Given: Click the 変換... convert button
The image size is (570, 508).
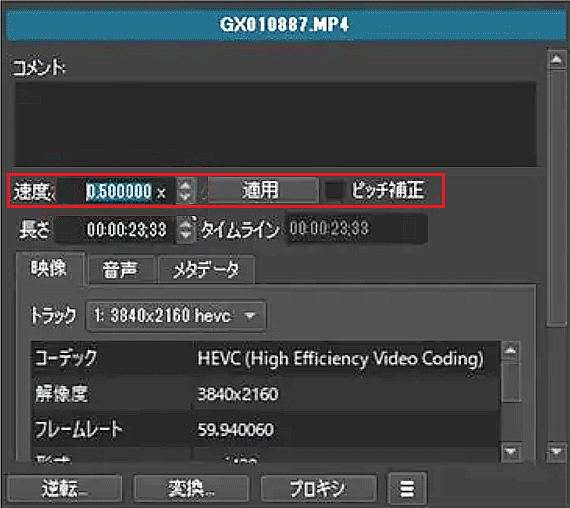Looking at the screenshot, I should [x=191, y=488].
